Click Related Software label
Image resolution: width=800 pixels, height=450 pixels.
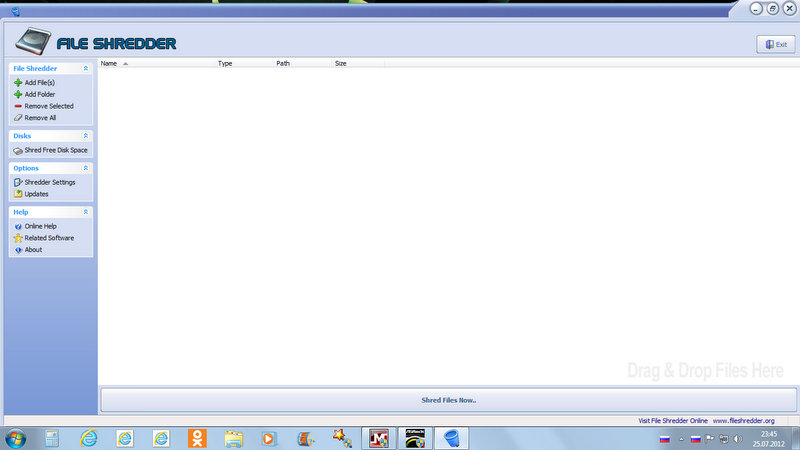(49, 238)
